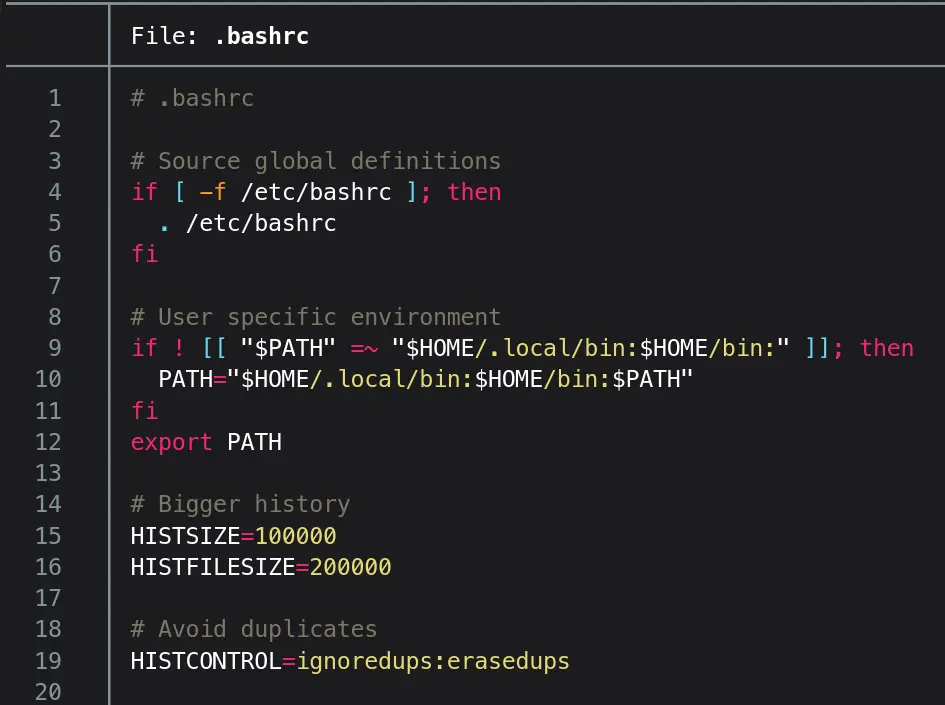Click the HISTCONTROL variable name
Screen dimensions: 945x705
[205, 661]
